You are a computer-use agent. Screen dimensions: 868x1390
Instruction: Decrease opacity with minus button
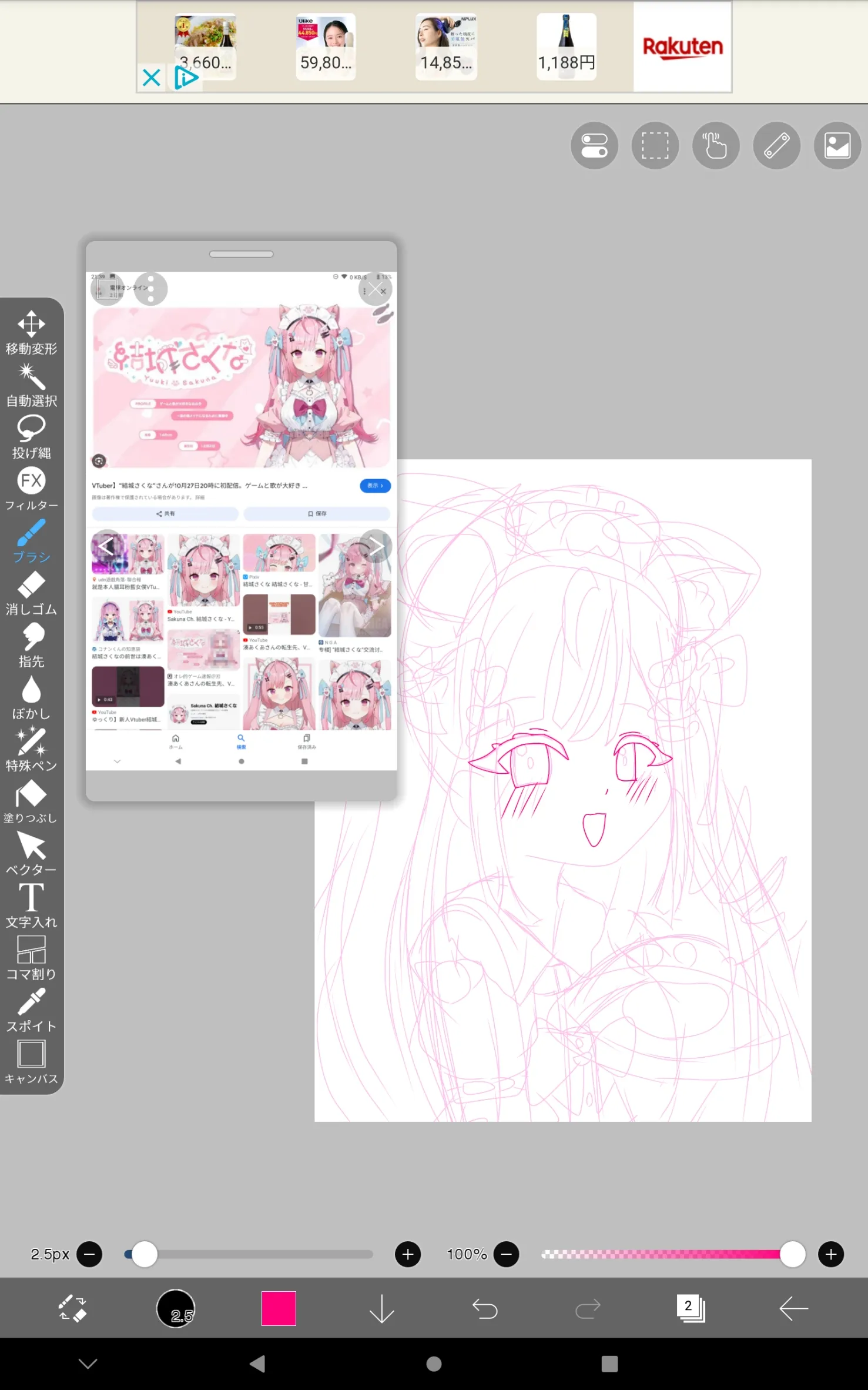(x=507, y=1254)
